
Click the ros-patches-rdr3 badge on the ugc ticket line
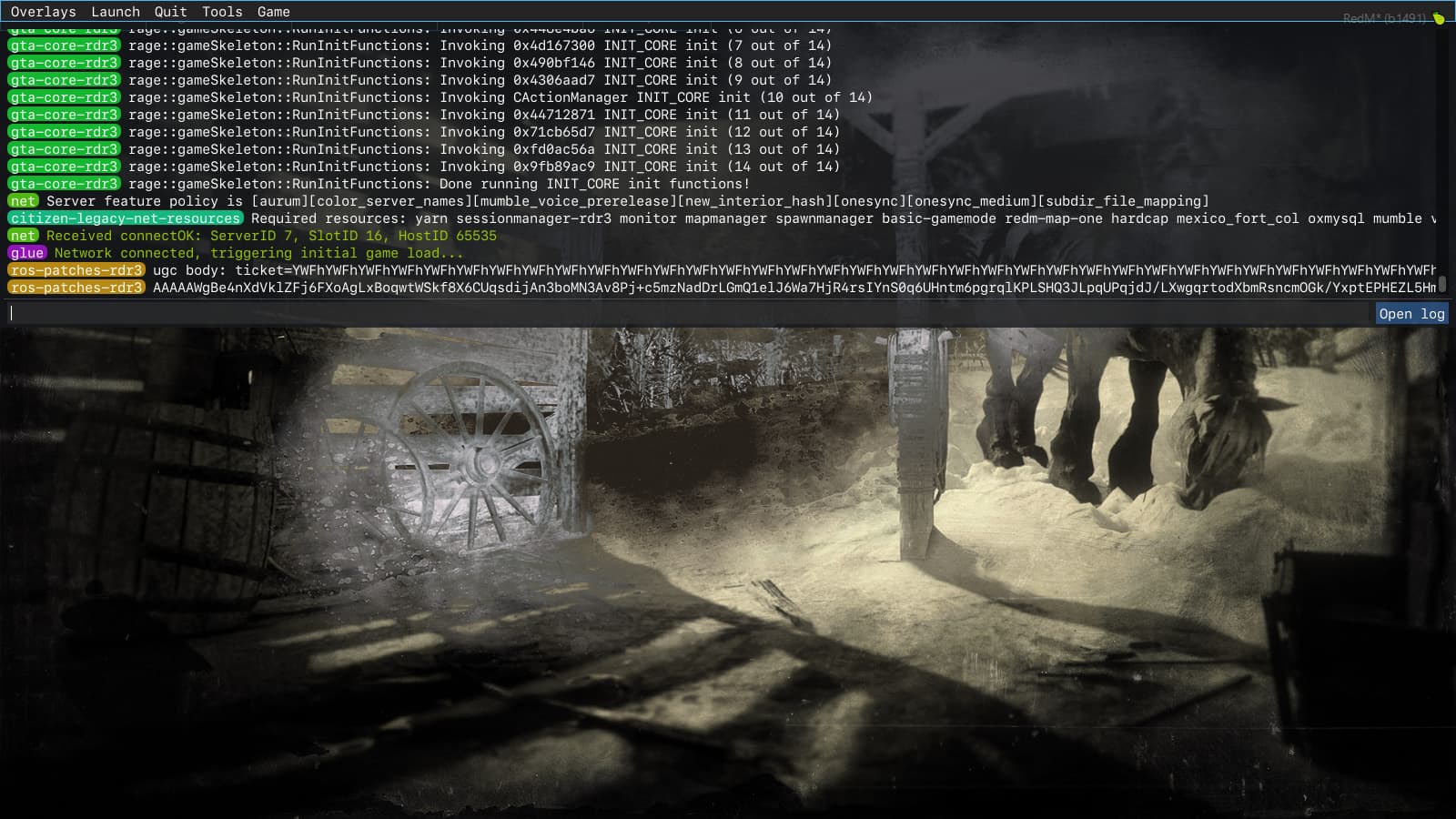point(76,270)
